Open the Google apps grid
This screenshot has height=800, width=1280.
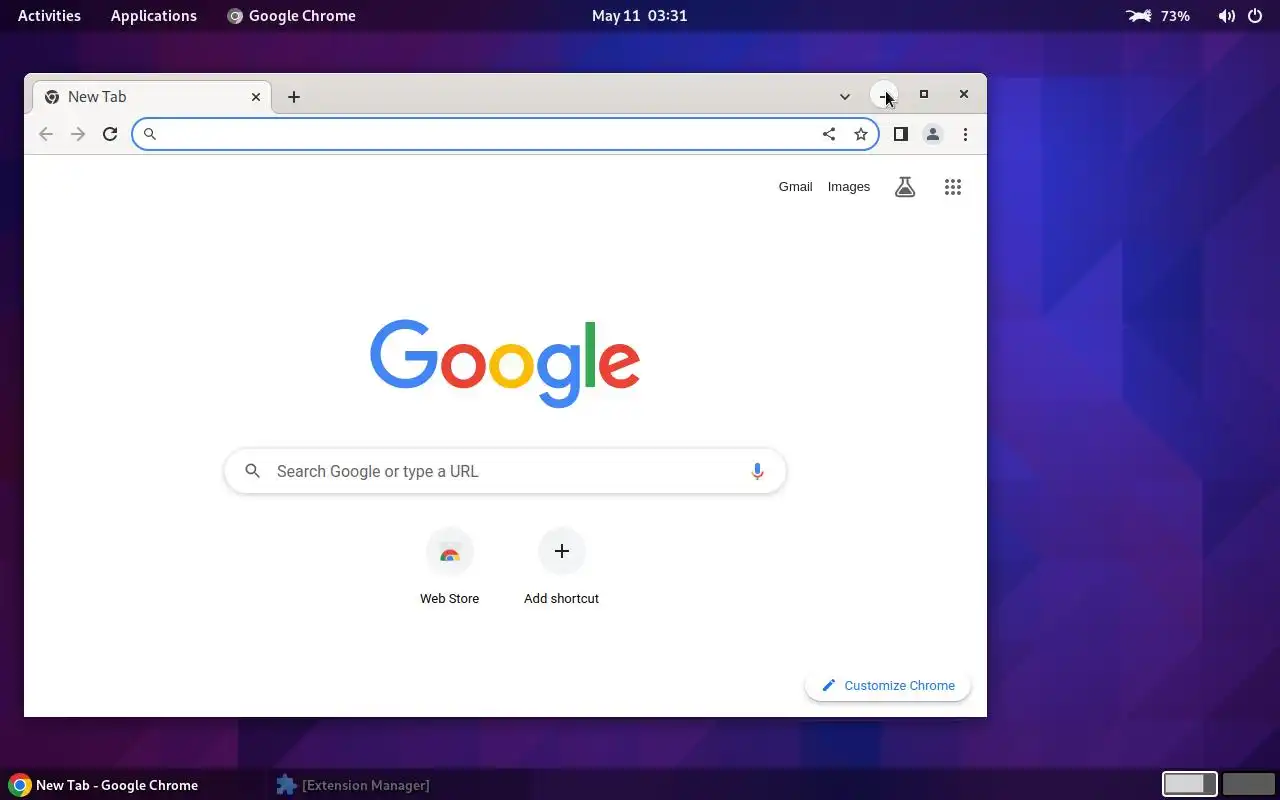(953, 187)
